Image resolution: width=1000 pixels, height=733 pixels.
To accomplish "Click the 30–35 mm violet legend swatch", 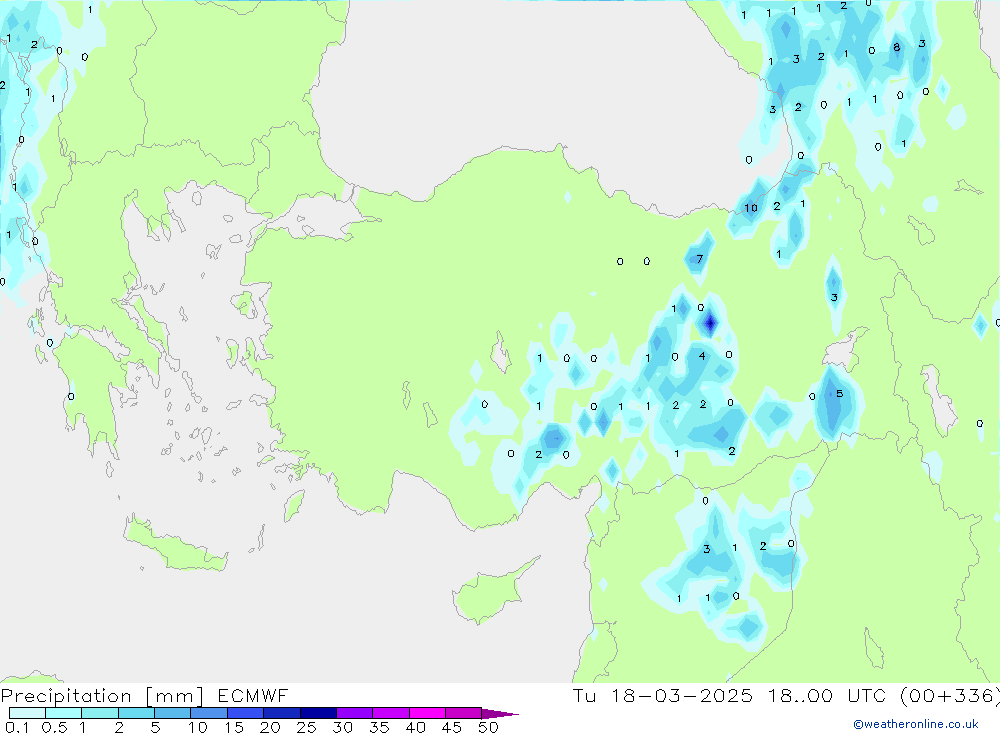I will [355, 713].
